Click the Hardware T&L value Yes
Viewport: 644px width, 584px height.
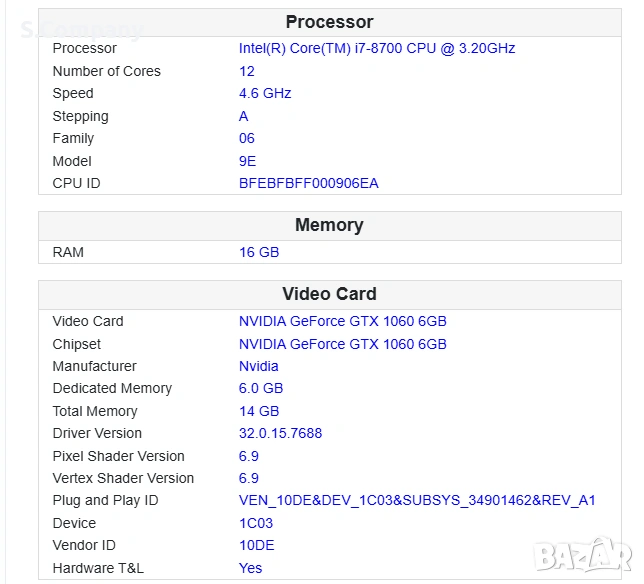[250, 568]
